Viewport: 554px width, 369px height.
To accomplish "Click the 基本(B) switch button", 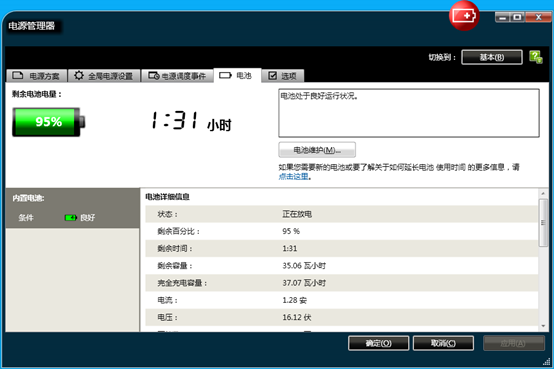I will click(x=492, y=57).
